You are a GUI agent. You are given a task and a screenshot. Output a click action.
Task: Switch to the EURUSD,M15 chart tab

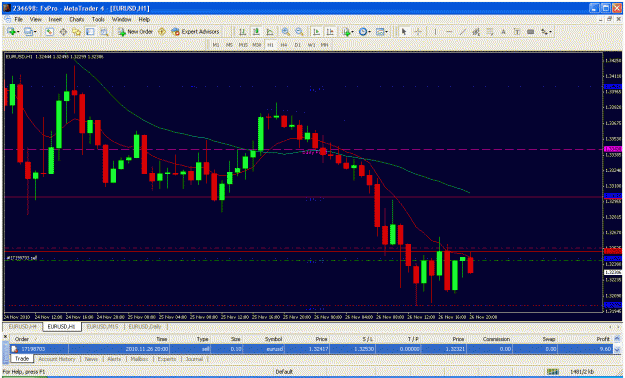(x=102, y=327)
